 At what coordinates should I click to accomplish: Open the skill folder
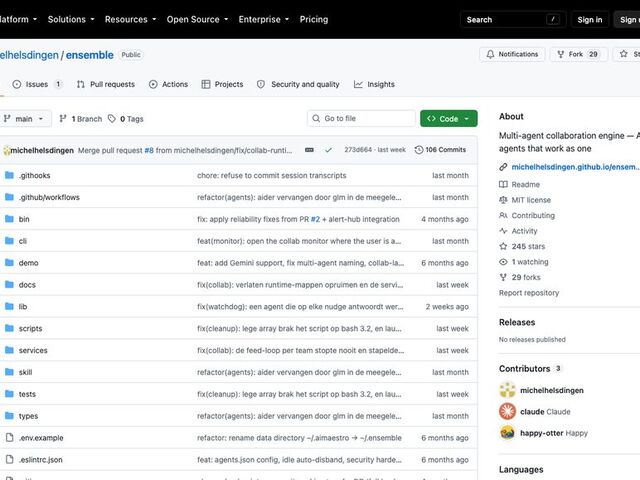click(25, 372)
